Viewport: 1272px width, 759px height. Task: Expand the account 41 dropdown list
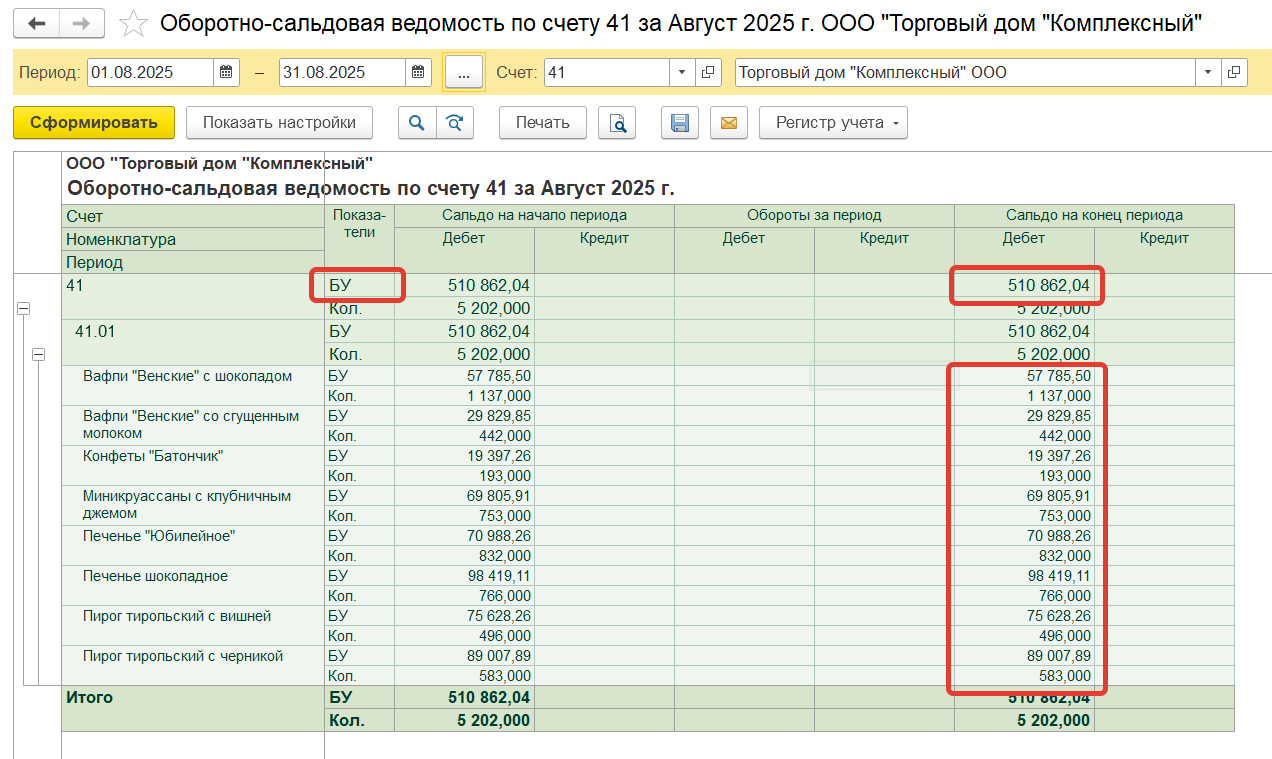682,72
